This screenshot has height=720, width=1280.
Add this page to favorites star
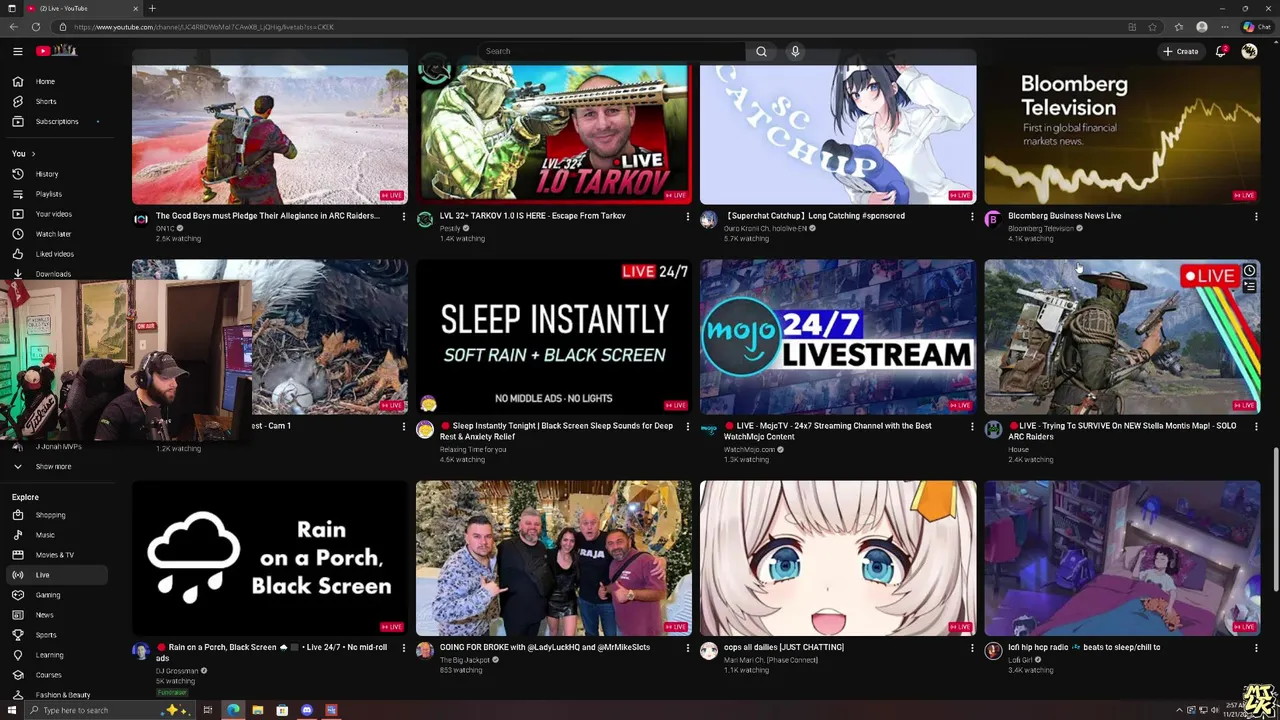coord(1152,27)
